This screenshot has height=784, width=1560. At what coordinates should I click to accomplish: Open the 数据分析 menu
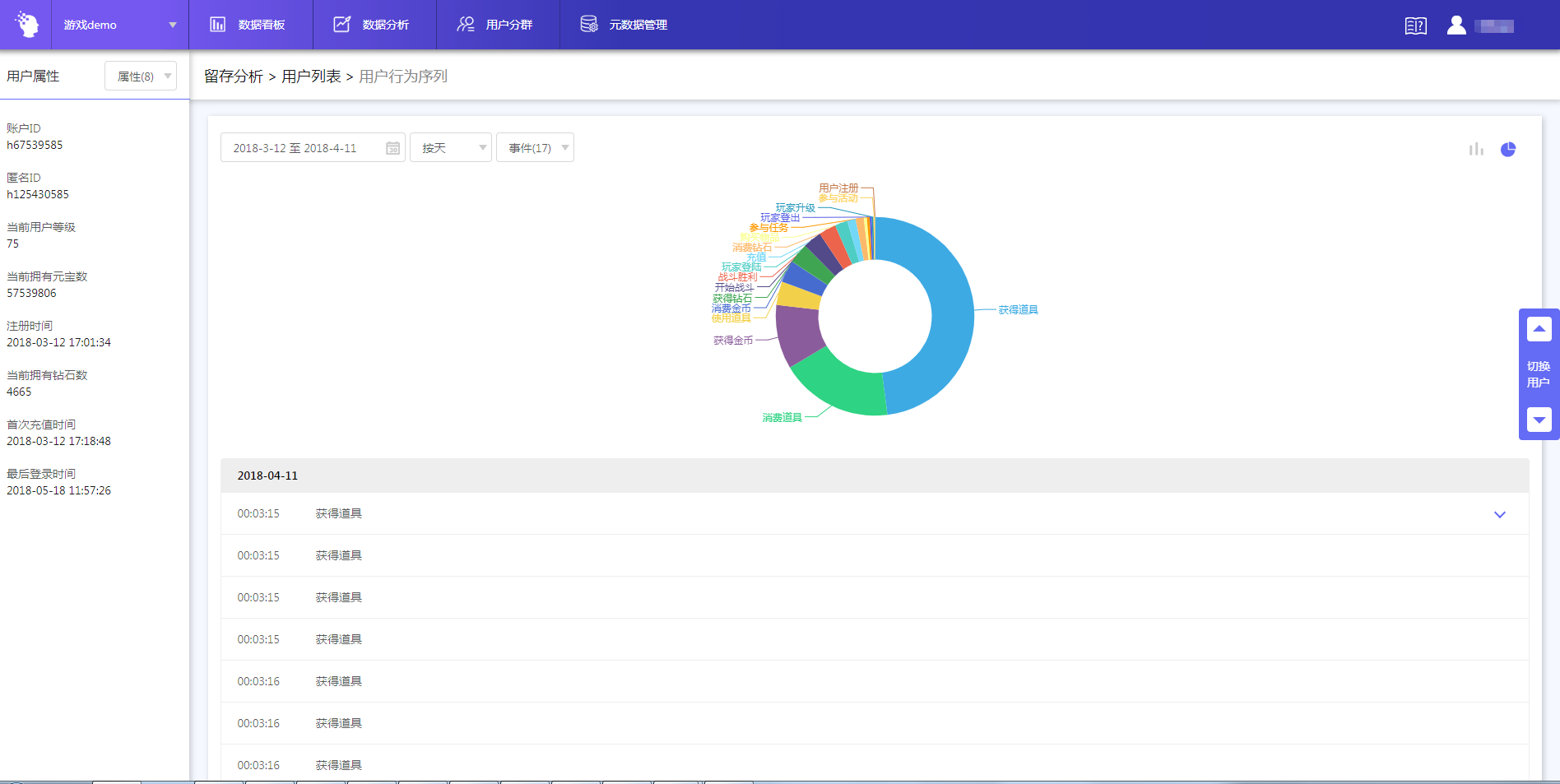(374, 25)
